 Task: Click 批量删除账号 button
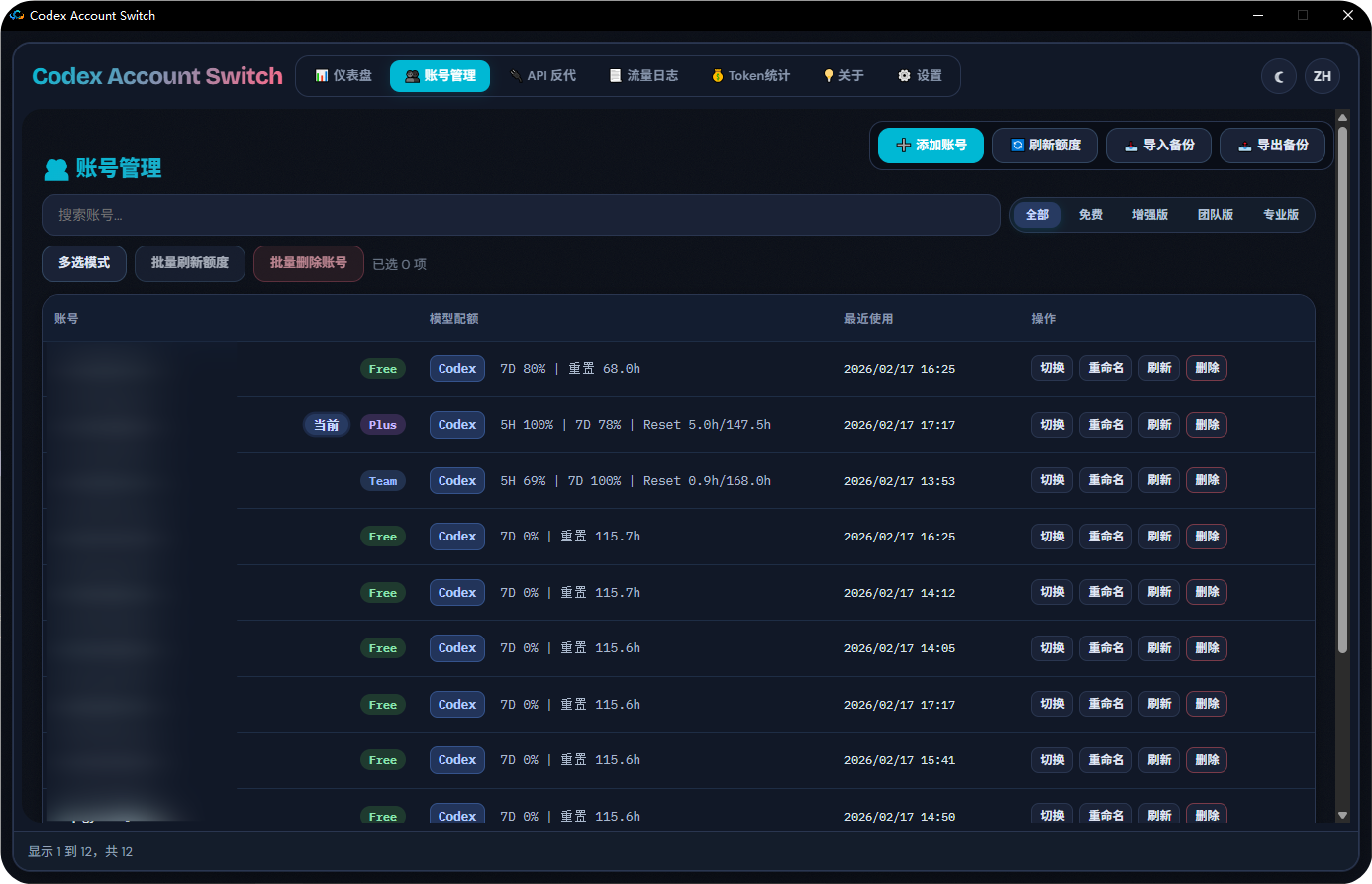(309, 263)
